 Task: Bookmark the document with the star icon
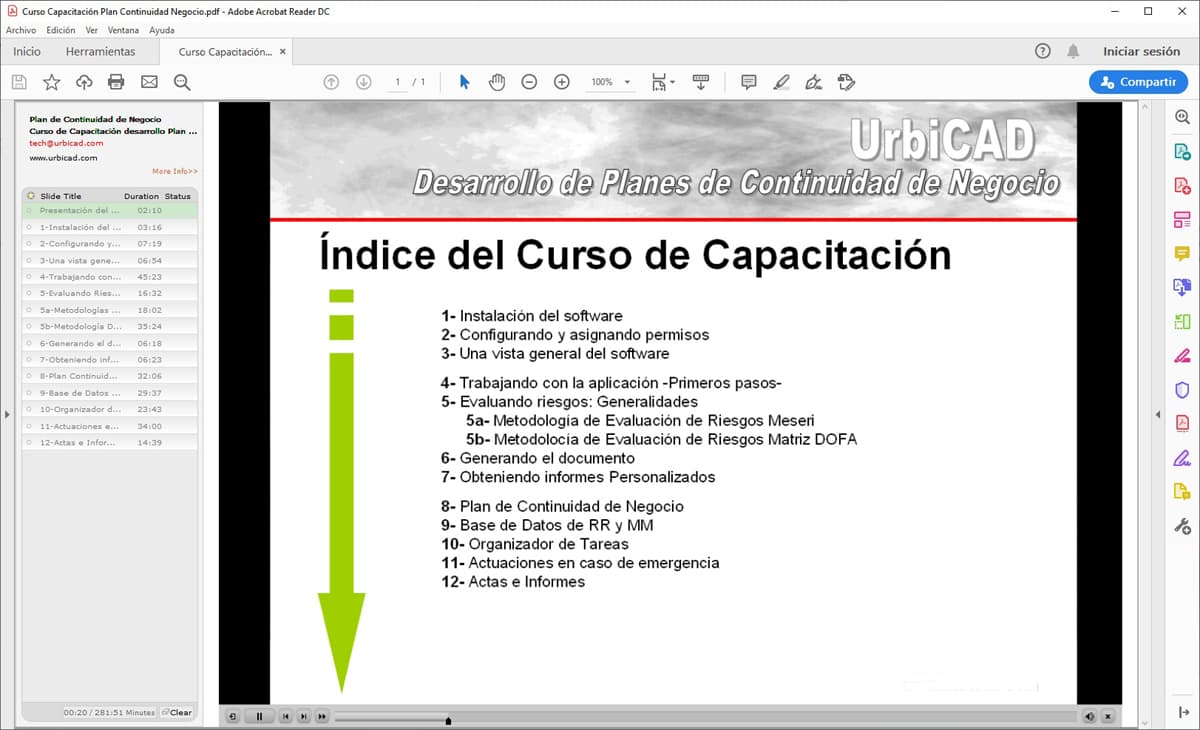[51, 82]
